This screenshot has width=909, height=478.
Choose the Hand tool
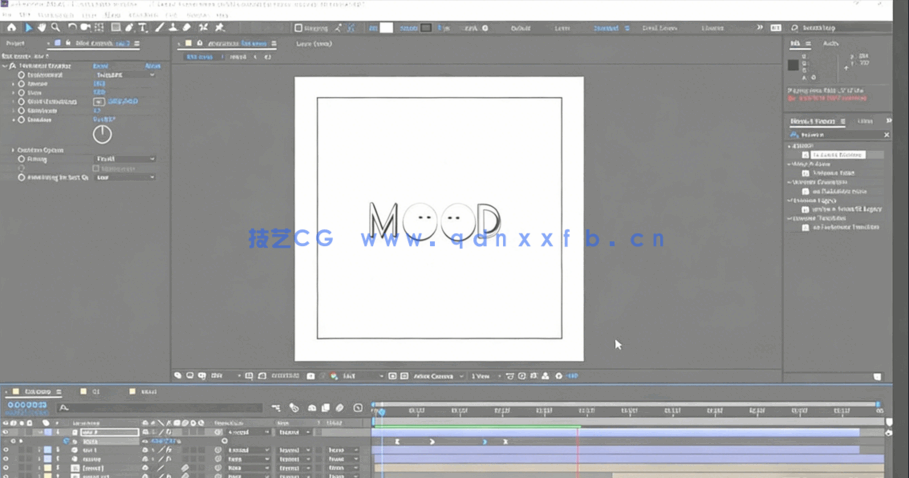[41, 28]
